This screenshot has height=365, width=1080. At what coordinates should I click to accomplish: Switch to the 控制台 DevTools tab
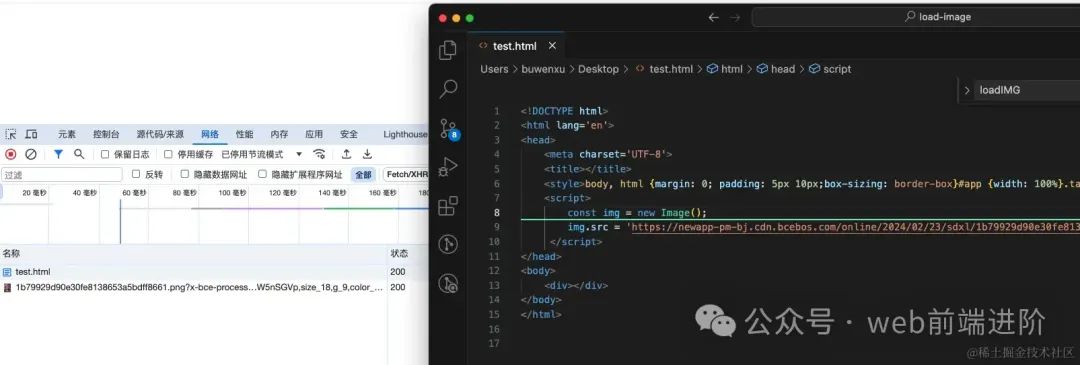(x=106, y=134)
